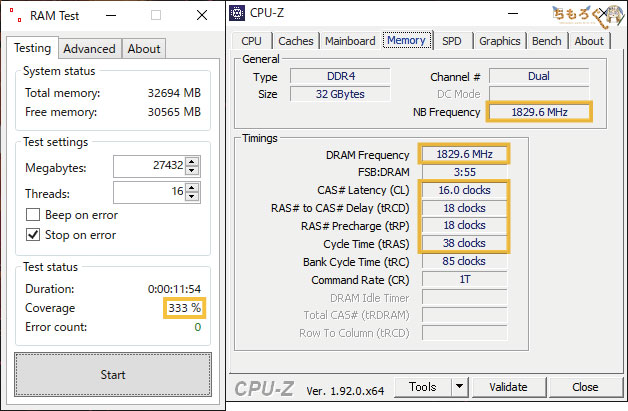This screenshot has height=411, width=628.
Task: Open Caches tab in CPU-Z
Action: pyautogui.click(x=296, y=41)
